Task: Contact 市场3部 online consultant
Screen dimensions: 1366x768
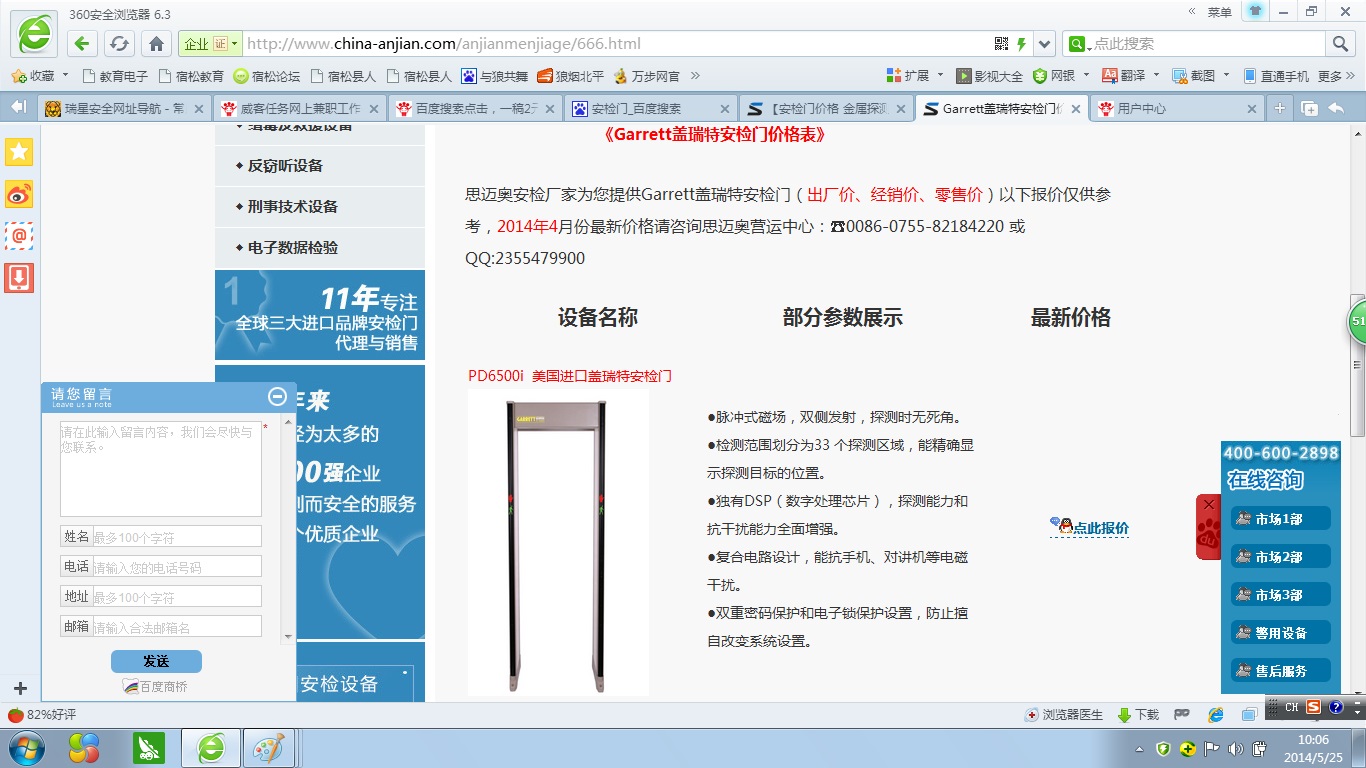Action: pyautogui.click(x=1281, y=594)
